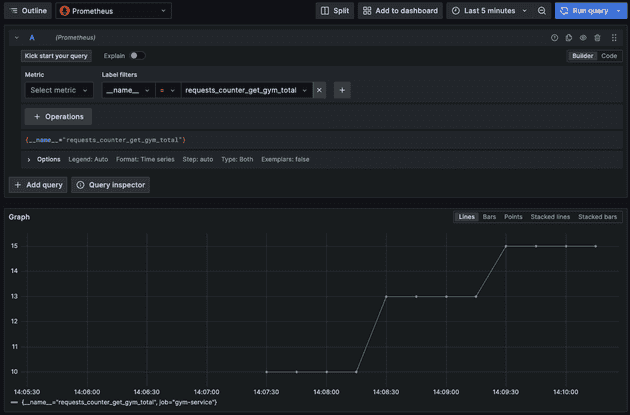Select Stacked lines graph style

point(550,217)
